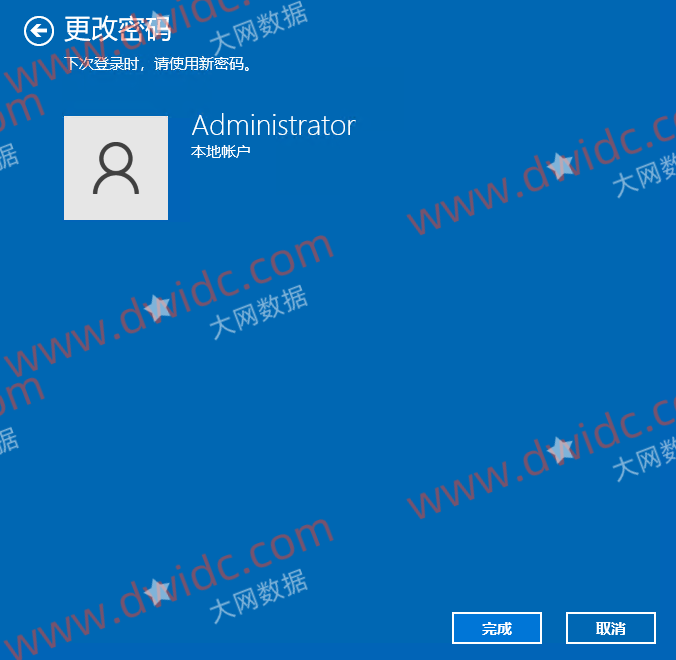Dismiss the change password page via 取消
676x660 pixels.
pos(611,628)
